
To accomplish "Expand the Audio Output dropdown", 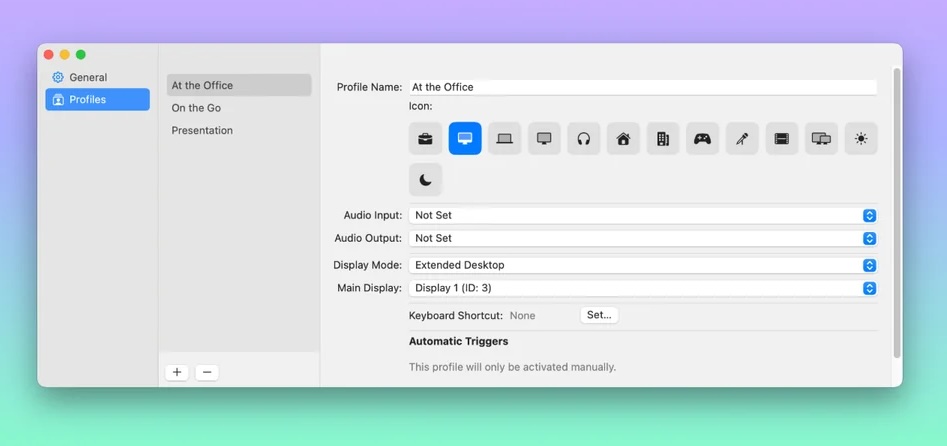I will click(x=643, y=238).
